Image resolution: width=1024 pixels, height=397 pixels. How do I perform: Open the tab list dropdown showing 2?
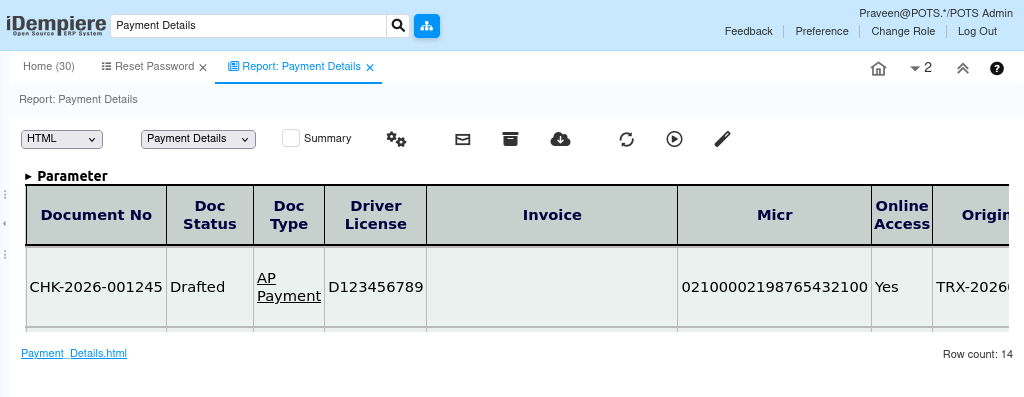(x=921, y=68)
